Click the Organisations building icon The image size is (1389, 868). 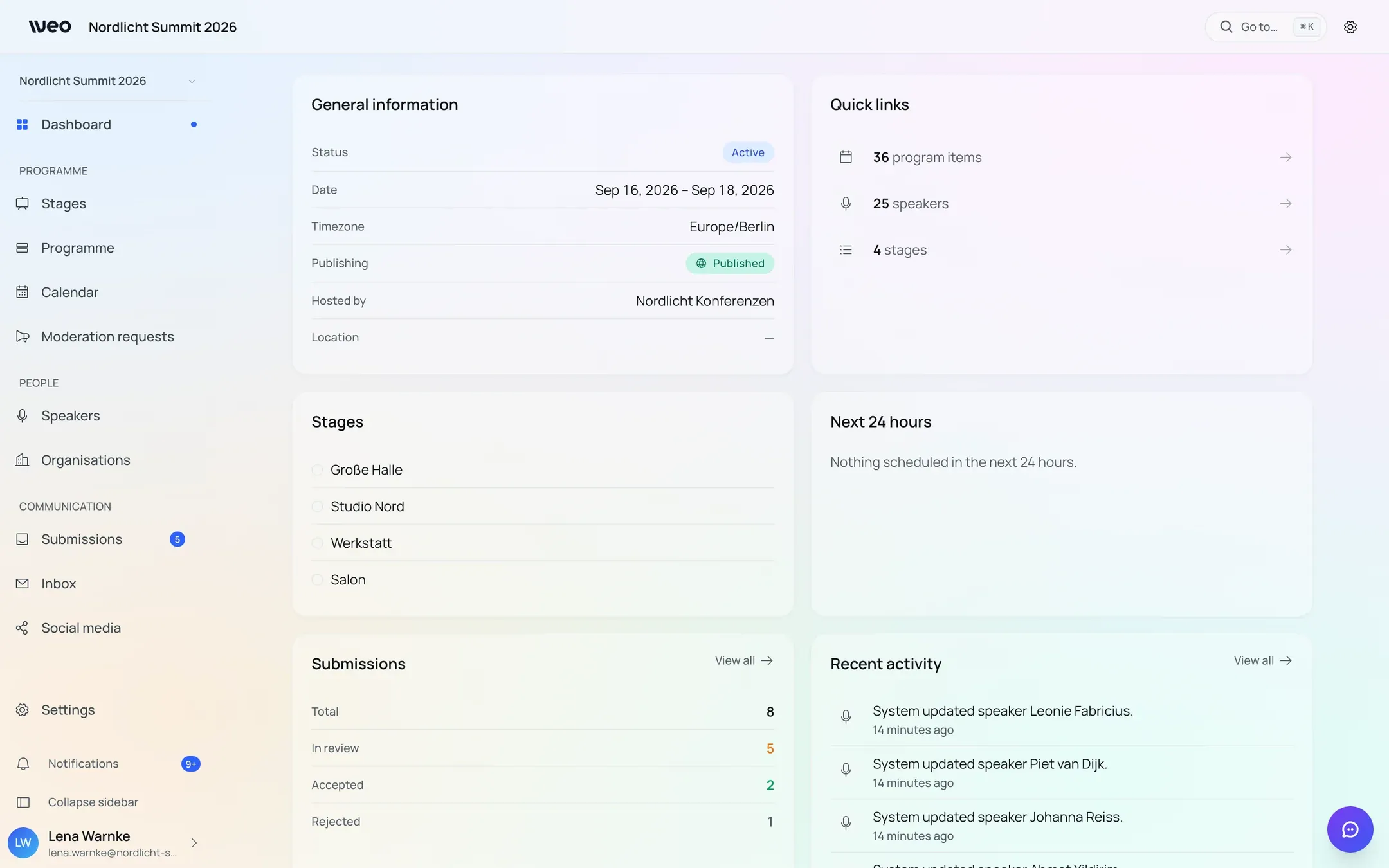[x=23, y=460]
